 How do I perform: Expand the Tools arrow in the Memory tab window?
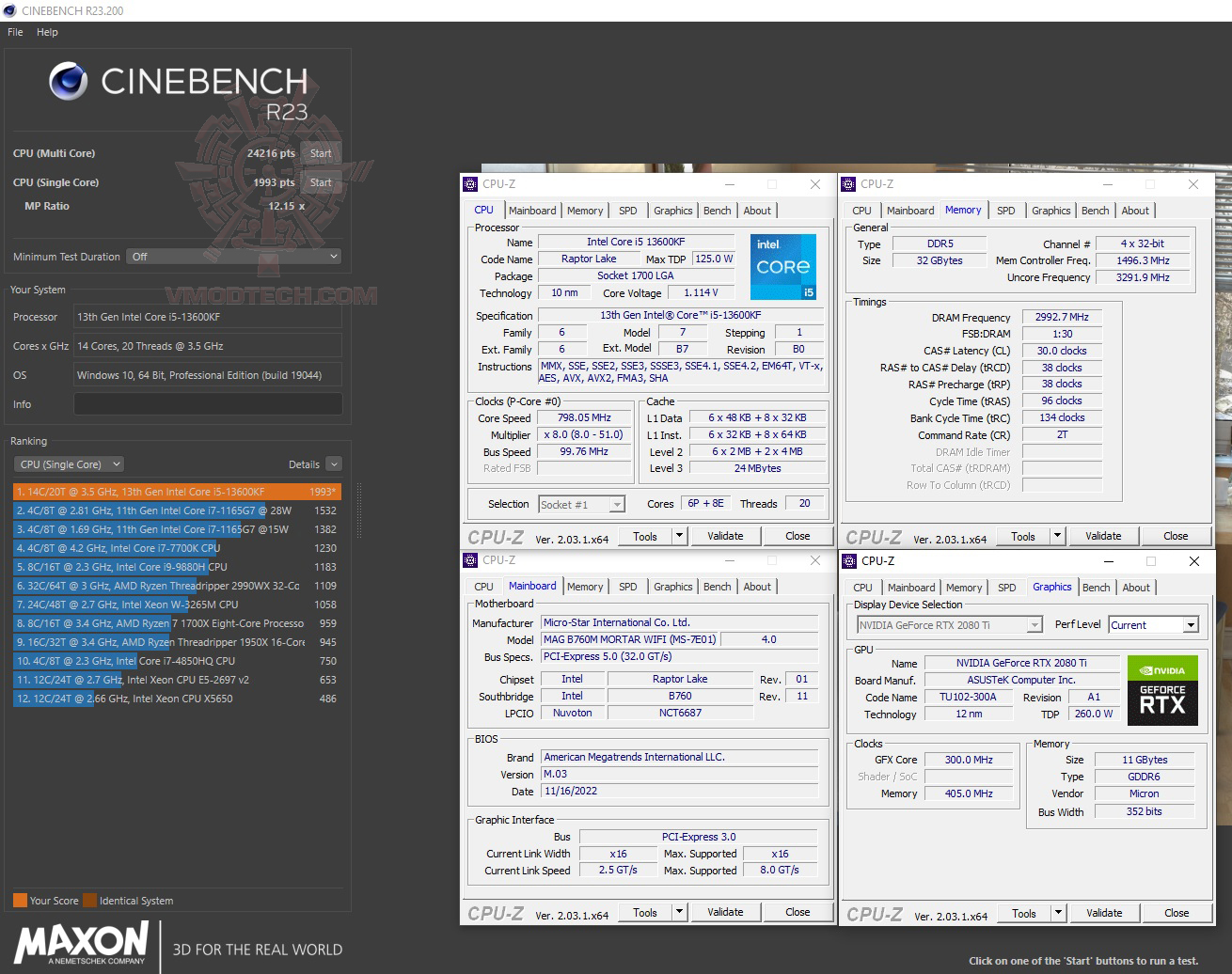(1057, 536)
